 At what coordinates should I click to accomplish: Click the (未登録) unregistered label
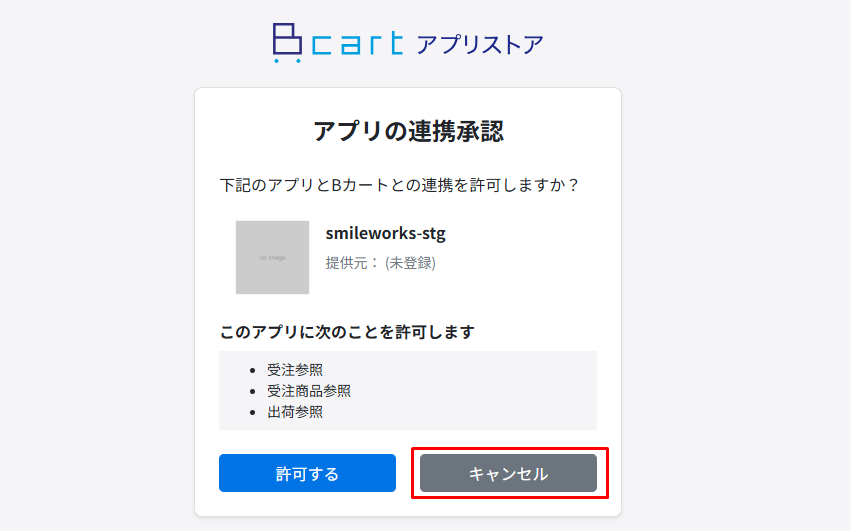pyautogui.click(x=410, y=263)
